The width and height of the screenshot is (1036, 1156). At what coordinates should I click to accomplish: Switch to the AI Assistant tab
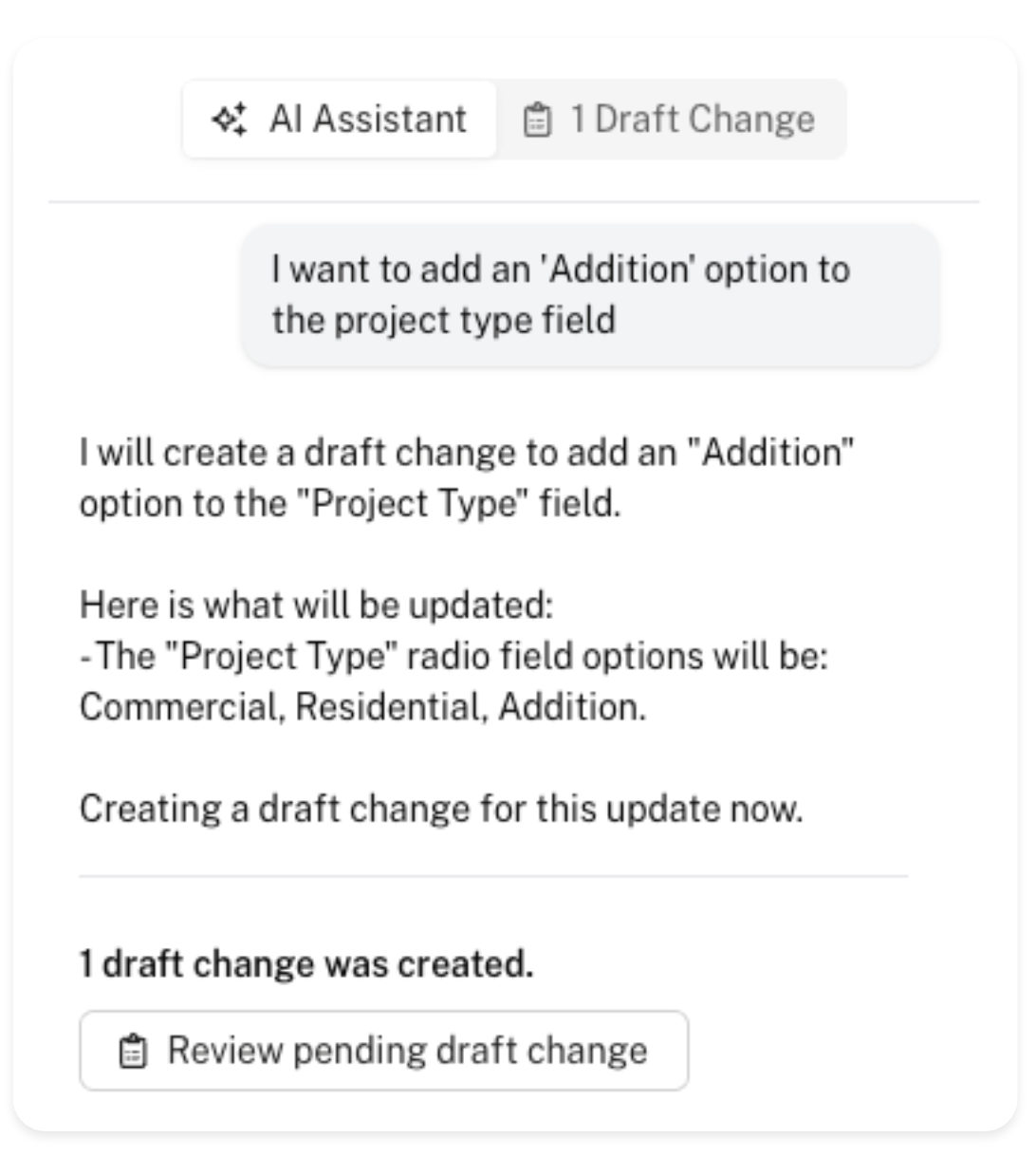(340, 120)
